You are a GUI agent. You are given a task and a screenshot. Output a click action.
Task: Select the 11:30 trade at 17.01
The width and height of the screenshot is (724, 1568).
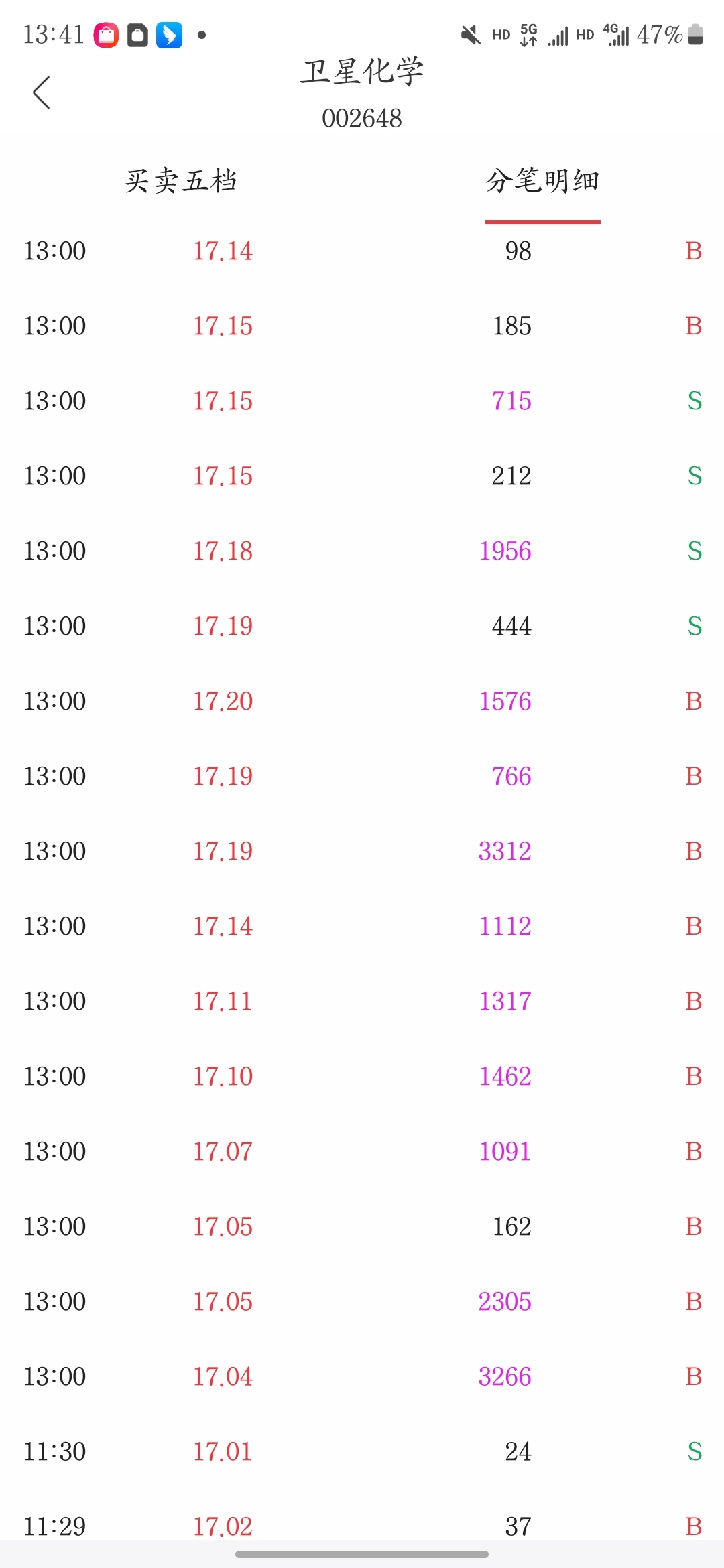pyautogui.click(x=362, y=1451)
